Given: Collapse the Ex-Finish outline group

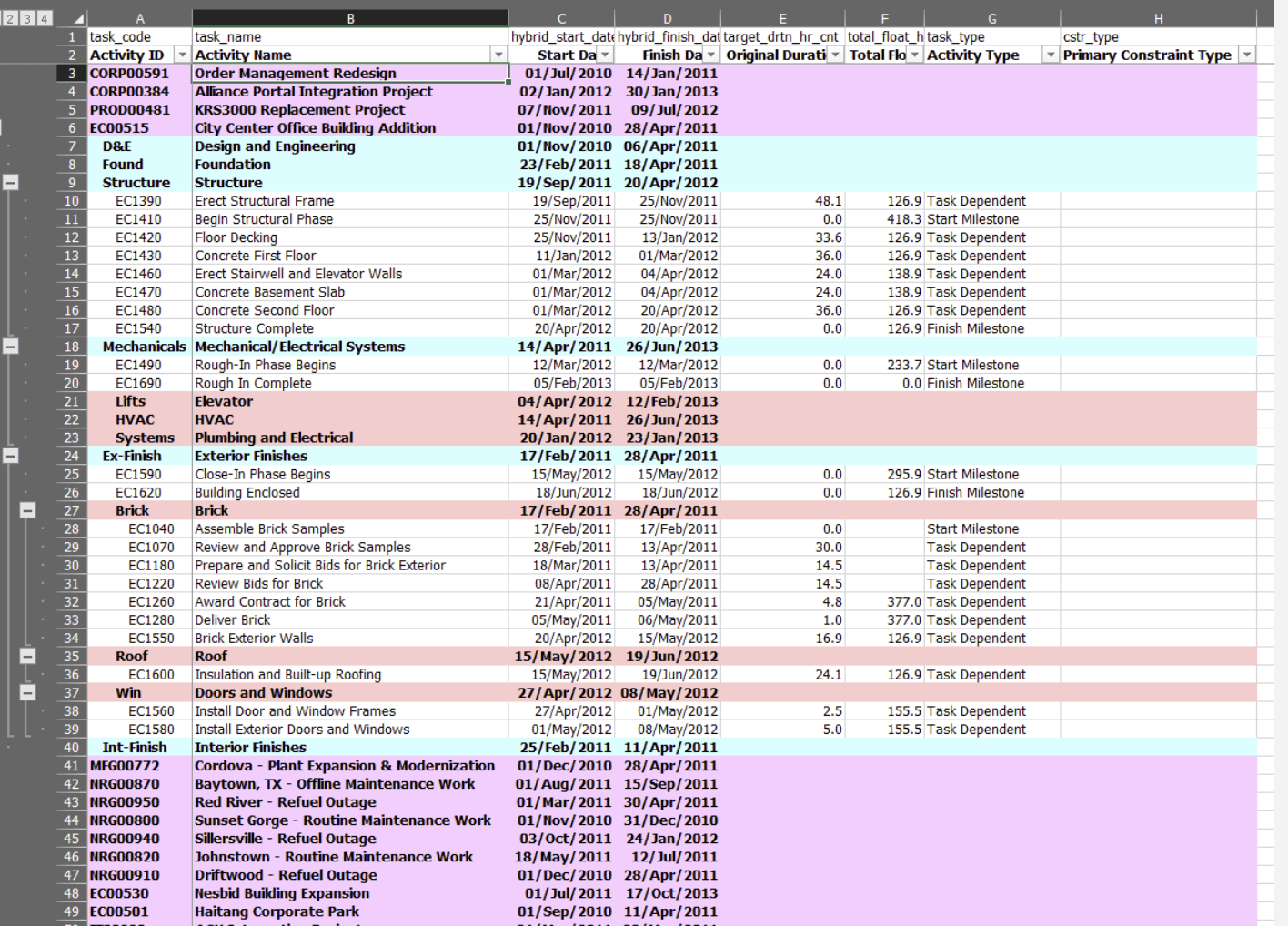Looking at the screenshot, I should tap(10, 455).
